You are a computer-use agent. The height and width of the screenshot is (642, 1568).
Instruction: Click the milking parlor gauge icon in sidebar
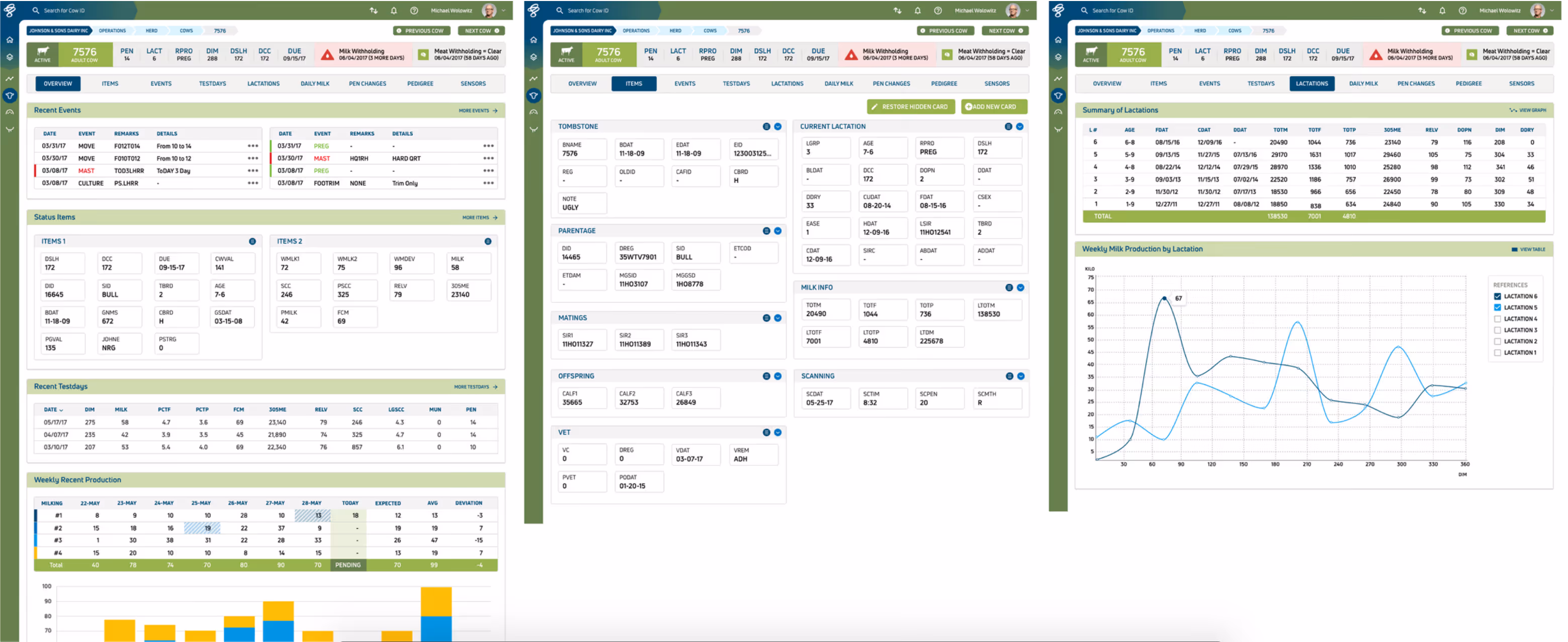point(10,112)
